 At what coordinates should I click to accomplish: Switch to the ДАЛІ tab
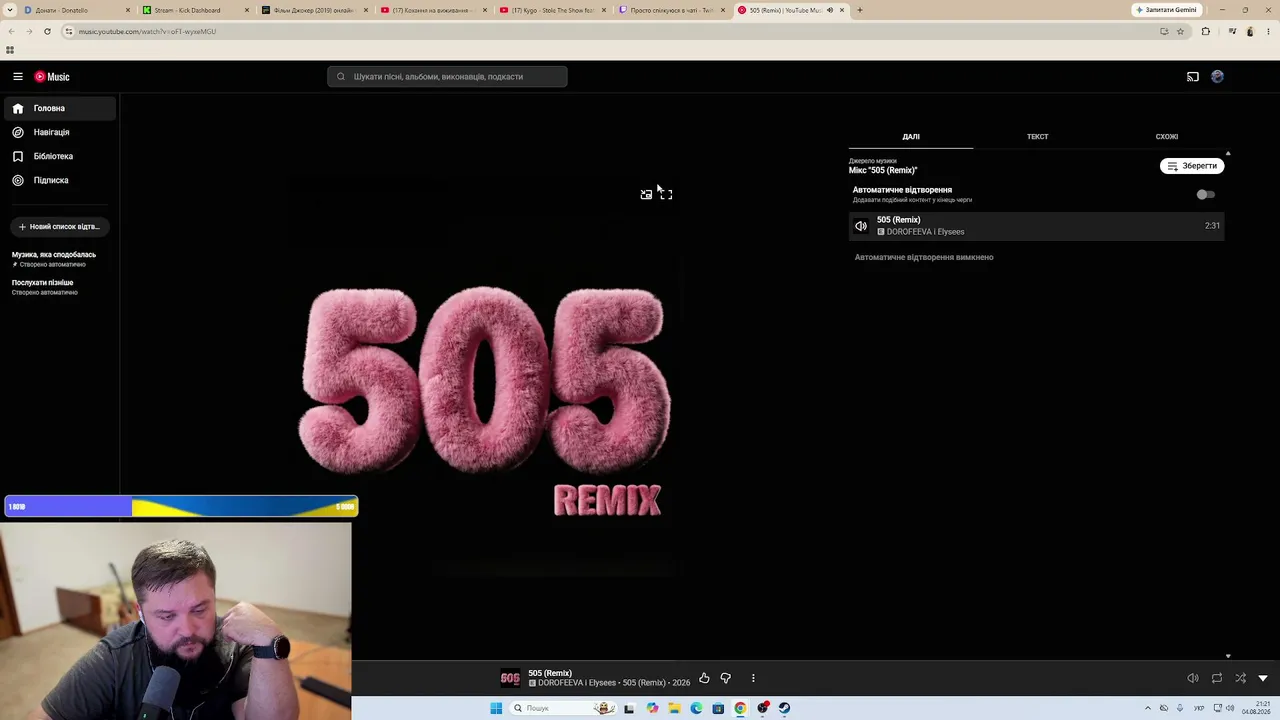tap(911, 137)
